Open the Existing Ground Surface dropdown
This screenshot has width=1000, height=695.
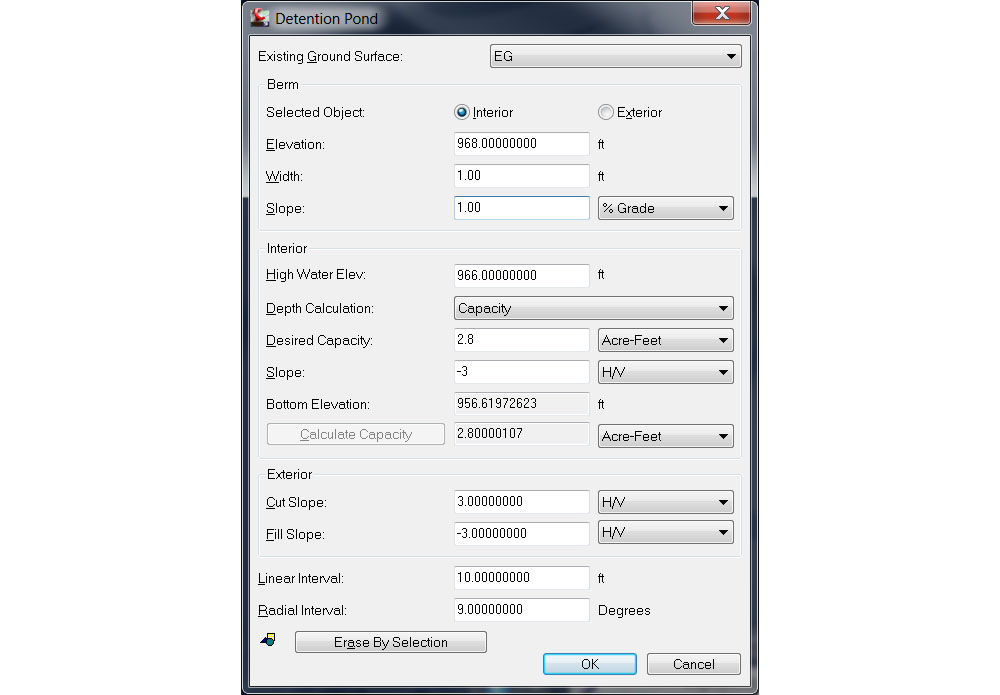(615, 56)
